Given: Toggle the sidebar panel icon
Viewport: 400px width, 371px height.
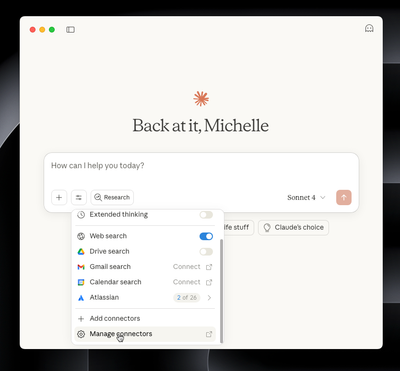Looking at the screenshot, I should pos(70,30).
